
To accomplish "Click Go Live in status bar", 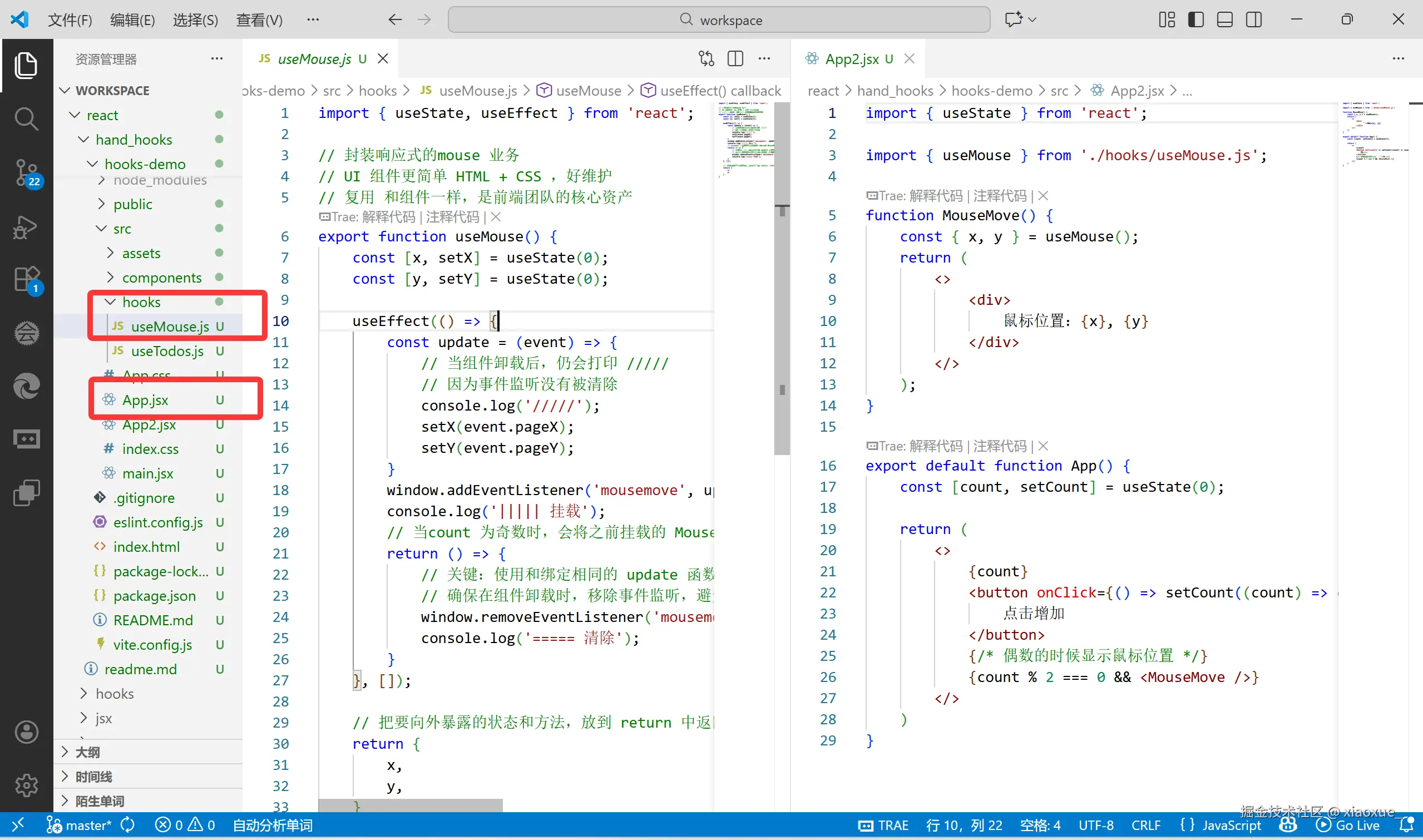I will click(1350, 826).
